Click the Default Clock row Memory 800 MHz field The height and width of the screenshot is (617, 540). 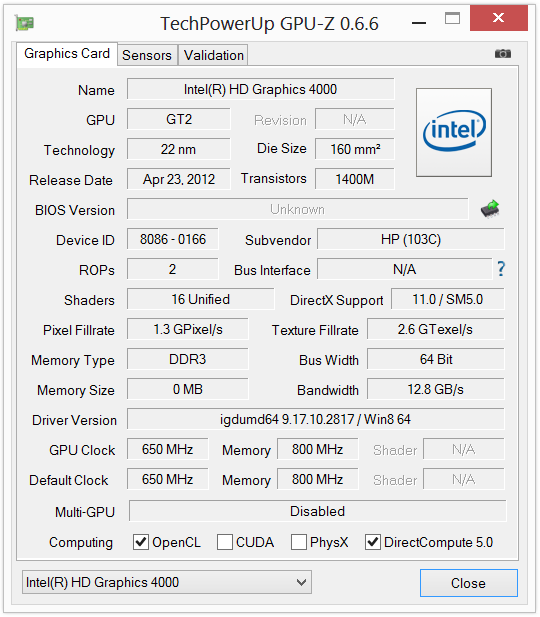[318, 479]
